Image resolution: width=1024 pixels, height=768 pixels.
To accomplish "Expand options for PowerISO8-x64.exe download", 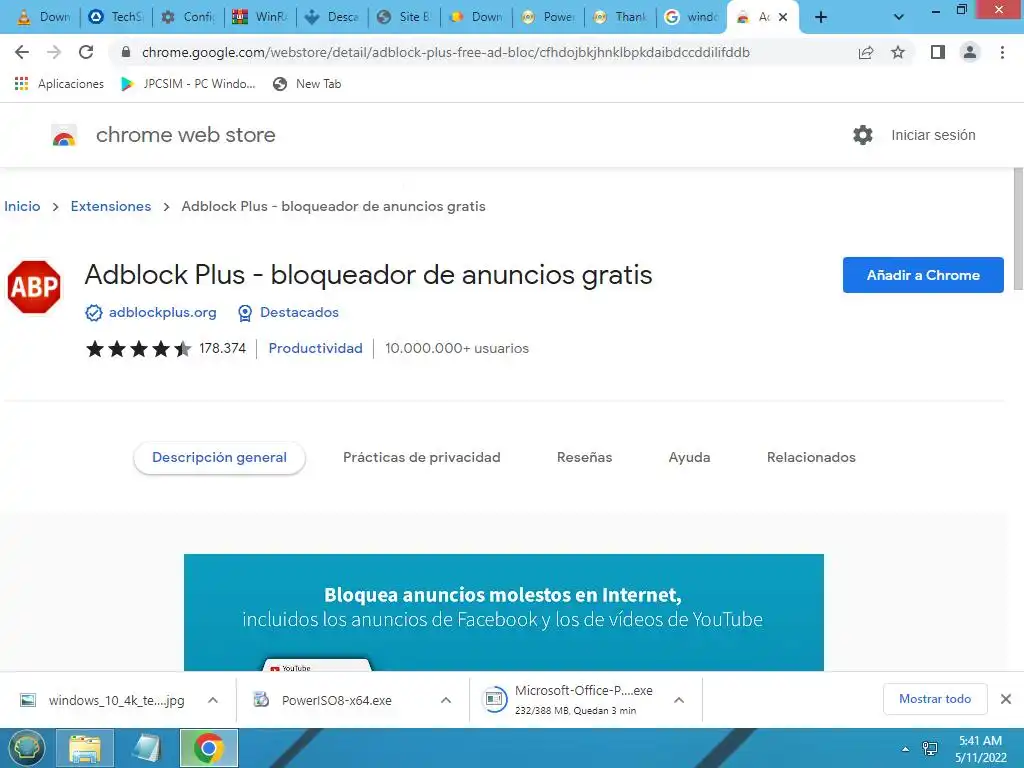I will [446, 700].
